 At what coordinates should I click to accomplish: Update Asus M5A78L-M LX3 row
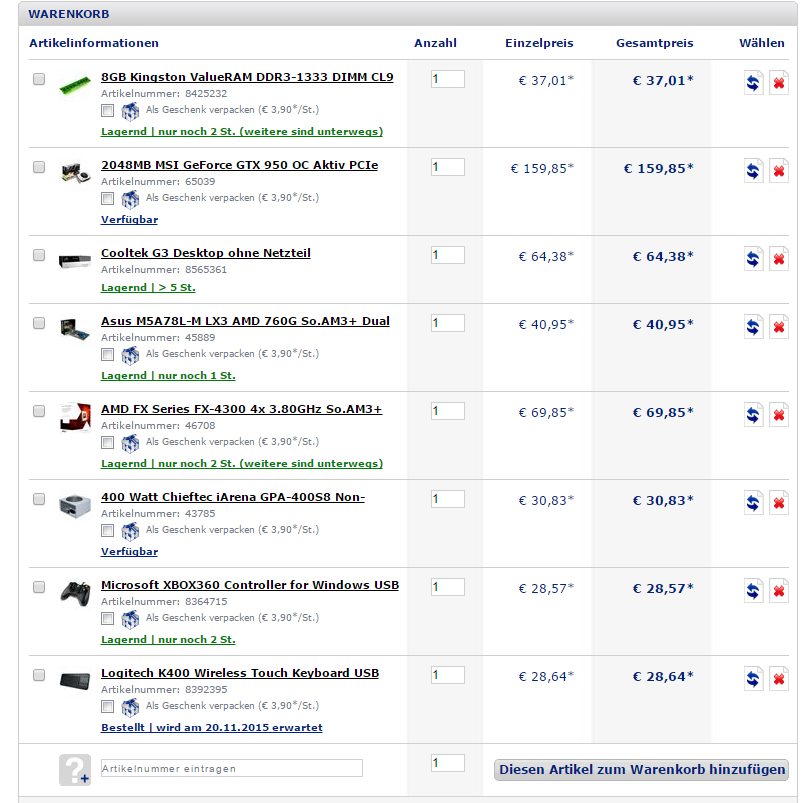[x=753, y=327]
